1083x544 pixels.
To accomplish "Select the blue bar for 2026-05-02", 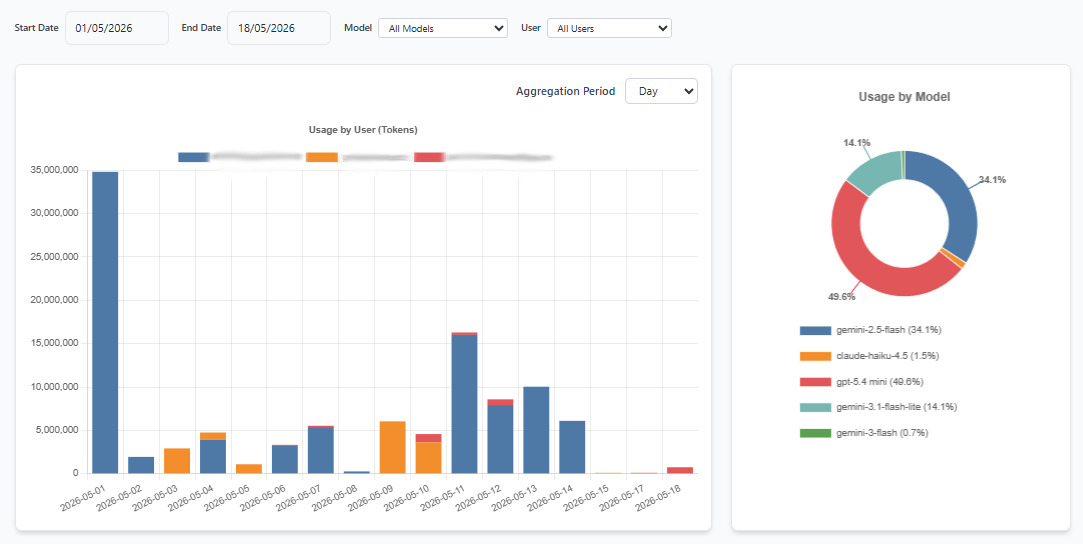I will point(141,465).
